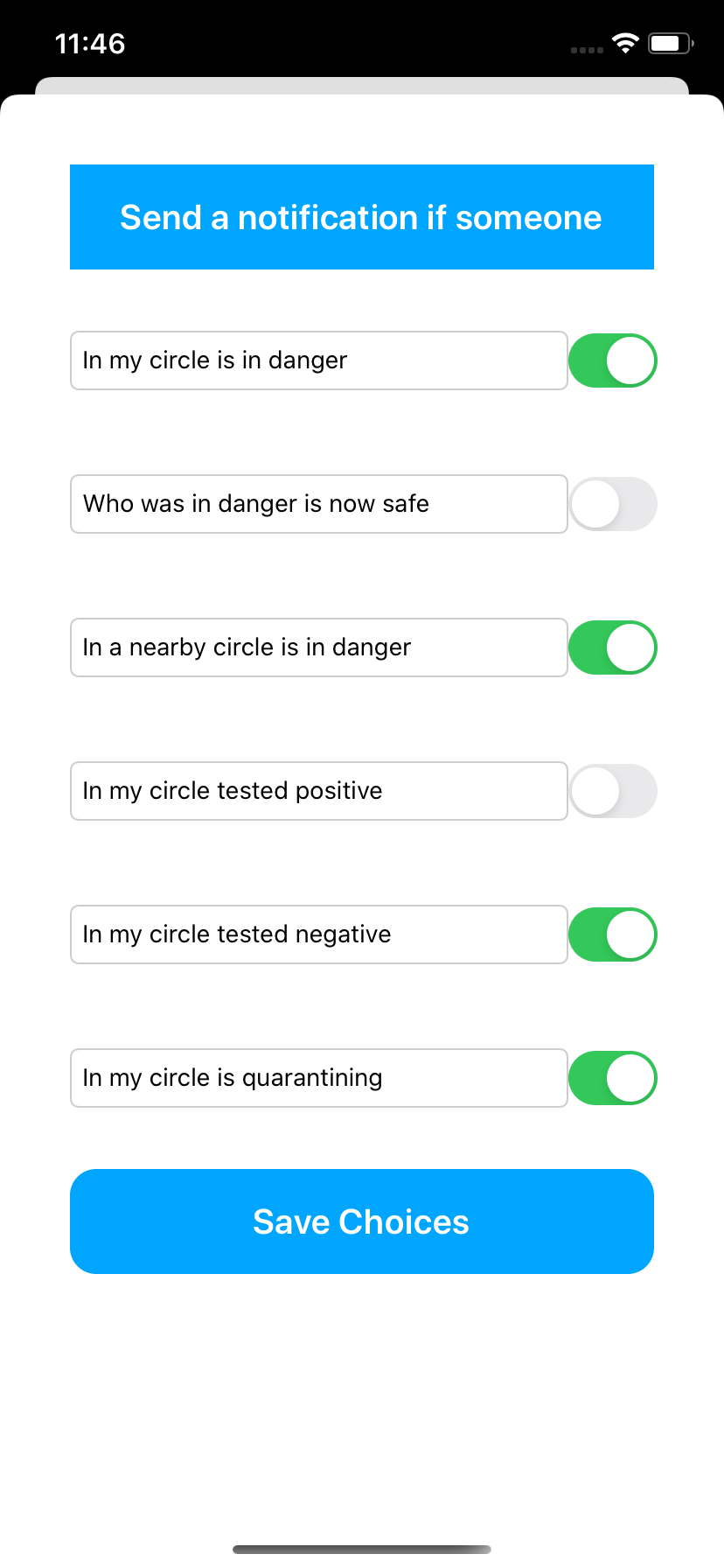Disable 'In my circle tested negative' toggle
724x1568 pixels.
[x=612, y=934]
